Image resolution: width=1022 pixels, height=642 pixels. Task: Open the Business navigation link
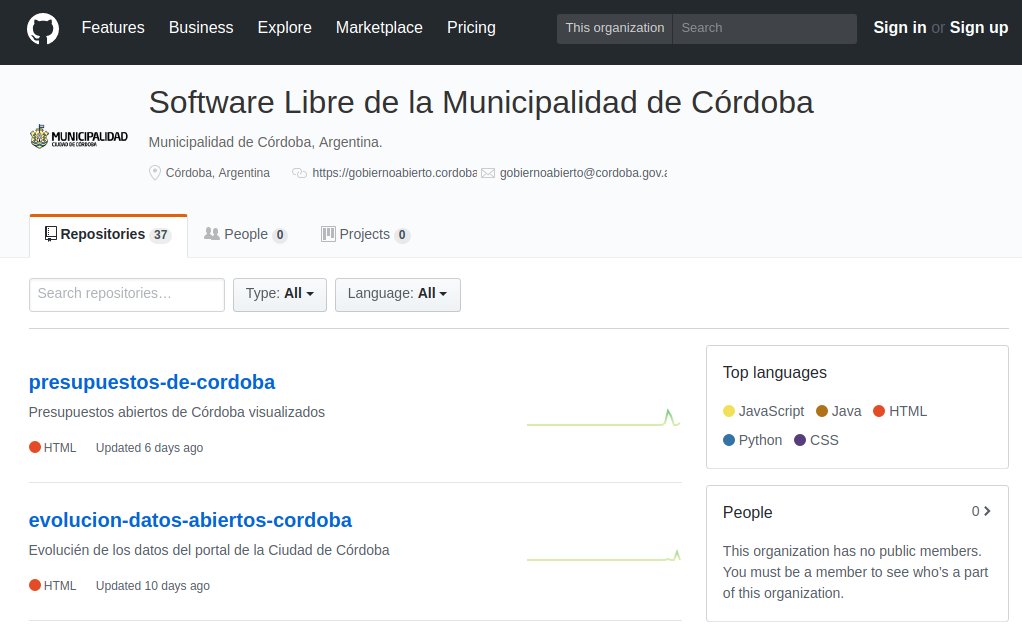(201, 27)
